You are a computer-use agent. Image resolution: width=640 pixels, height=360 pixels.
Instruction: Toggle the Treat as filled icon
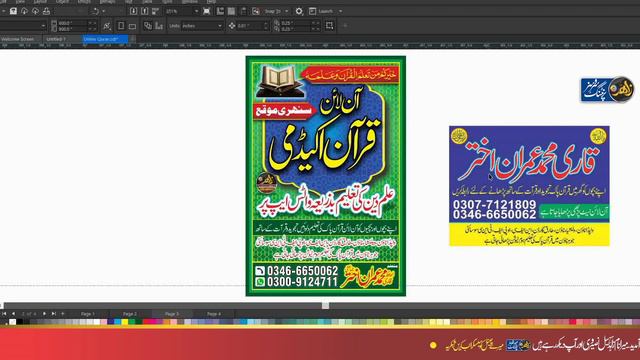(x=329, y=26)
